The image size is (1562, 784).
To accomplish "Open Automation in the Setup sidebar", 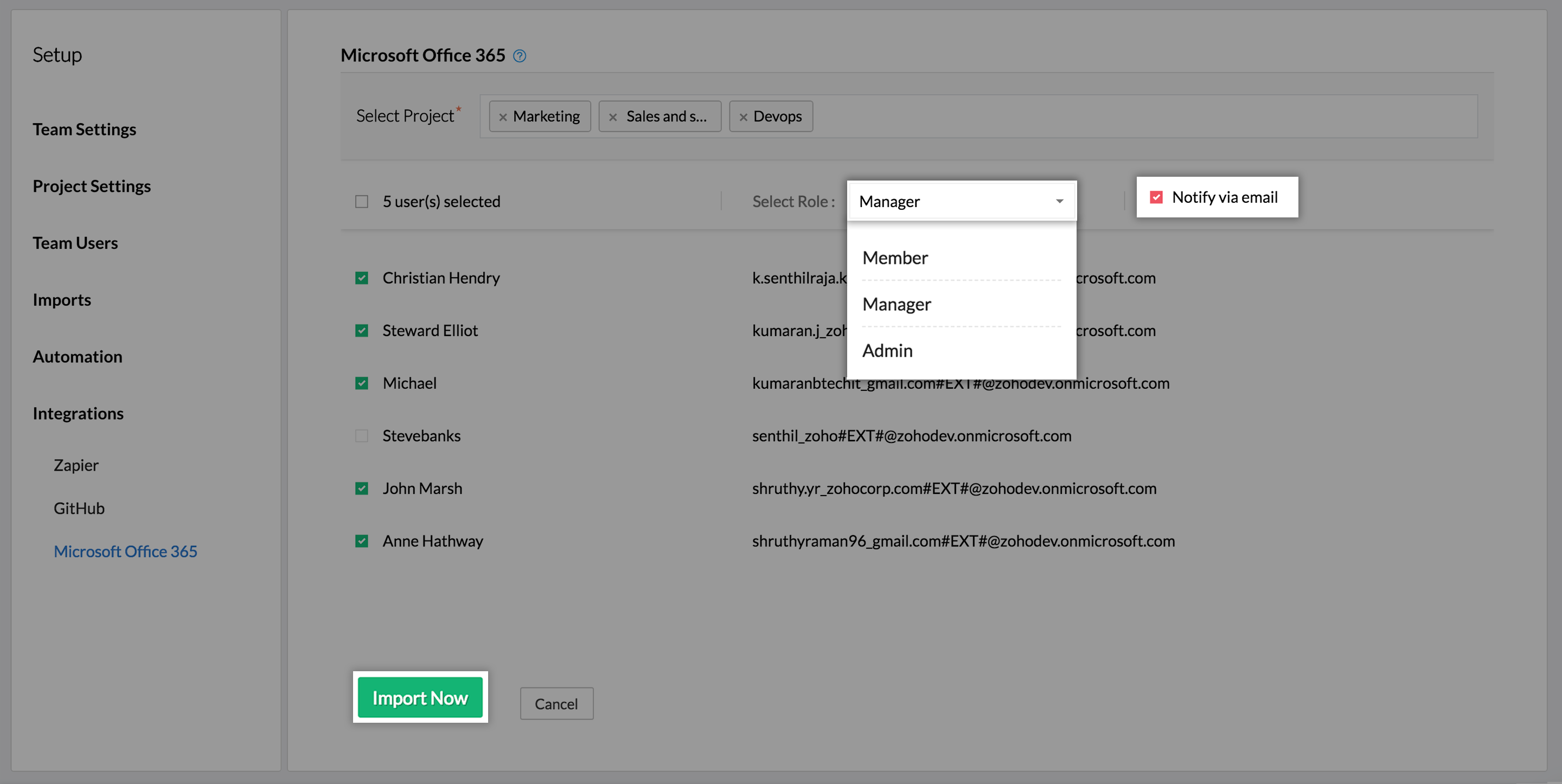I will pyautogui.click(x=78, y=357).
